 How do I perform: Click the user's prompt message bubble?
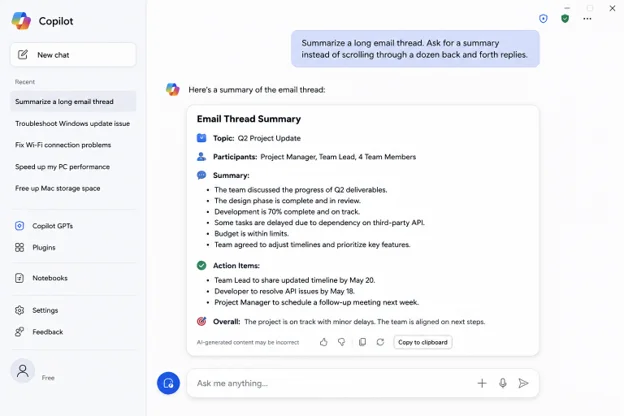pyautogui.click(x=415, y=49)
